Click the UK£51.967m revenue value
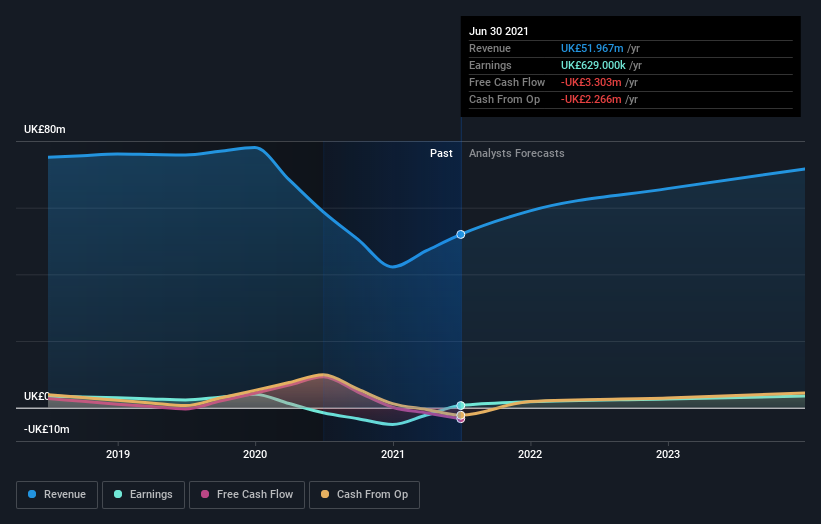821x524 pixels. [x=592, y=48]
